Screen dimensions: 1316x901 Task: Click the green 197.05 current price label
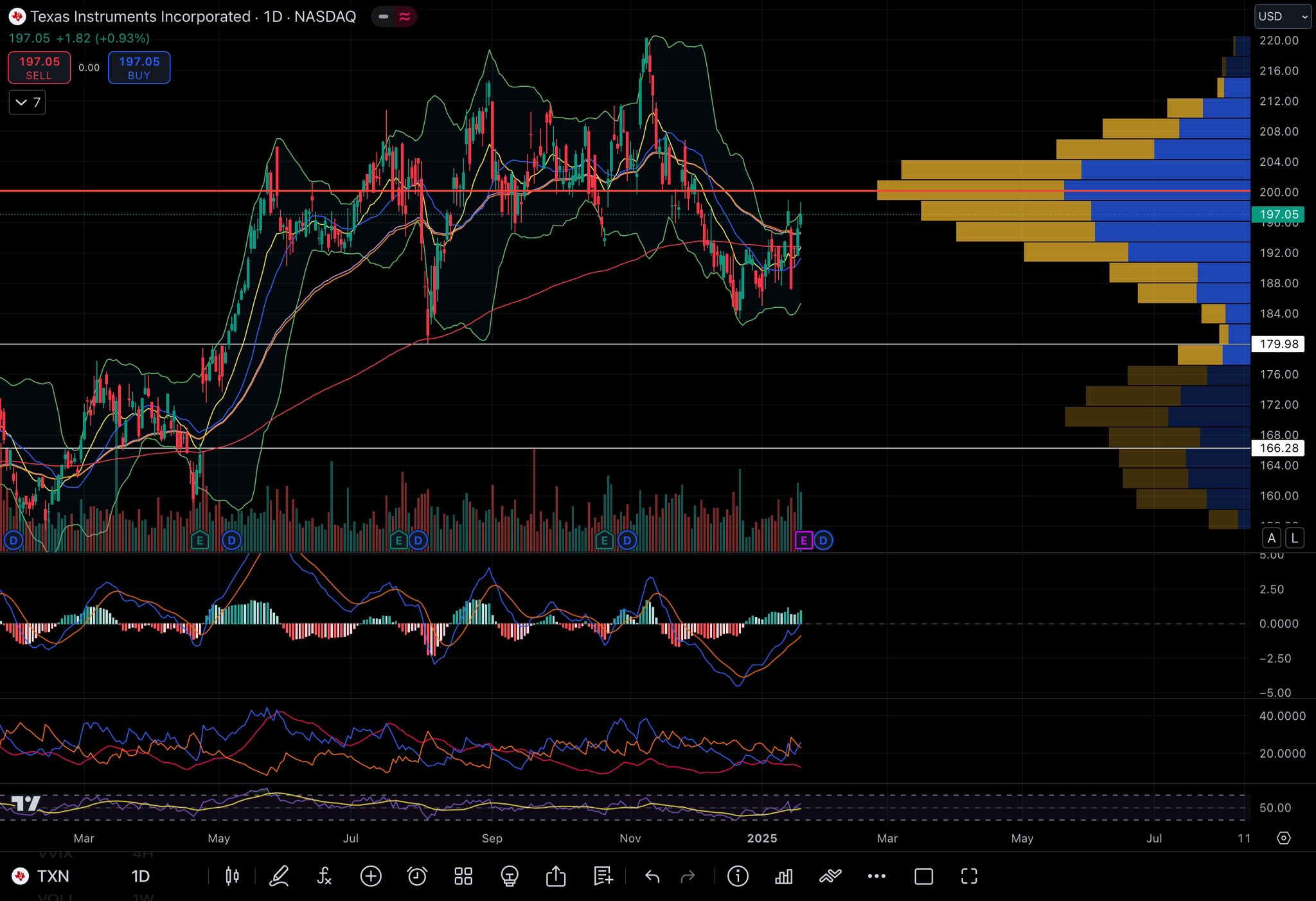click(x=1279, y=215)
